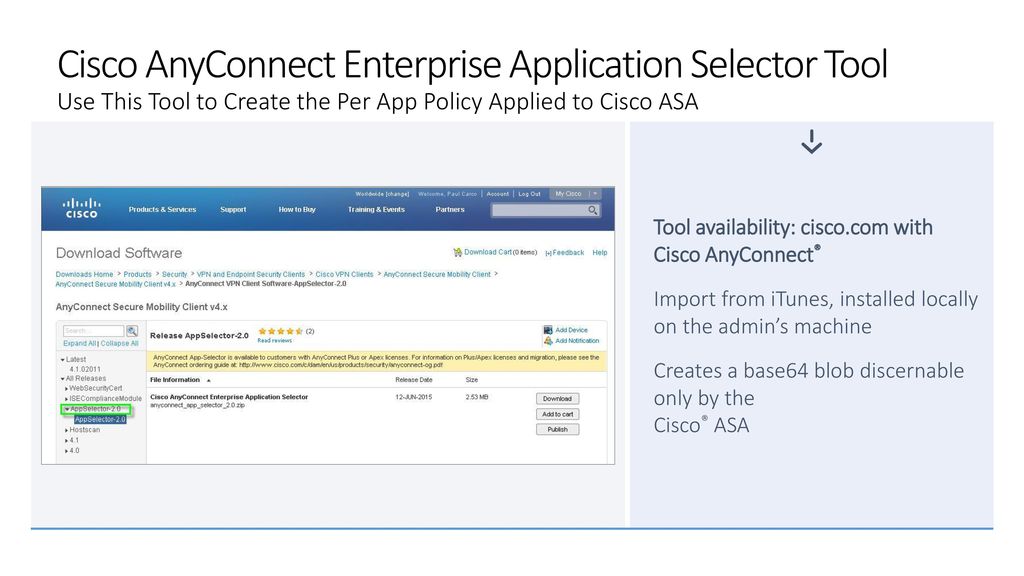Screen dimensions: 1024x576
Task: Click the anyconnect_app_selector_2.0.zip filename
Action: [x=197, y=406]
